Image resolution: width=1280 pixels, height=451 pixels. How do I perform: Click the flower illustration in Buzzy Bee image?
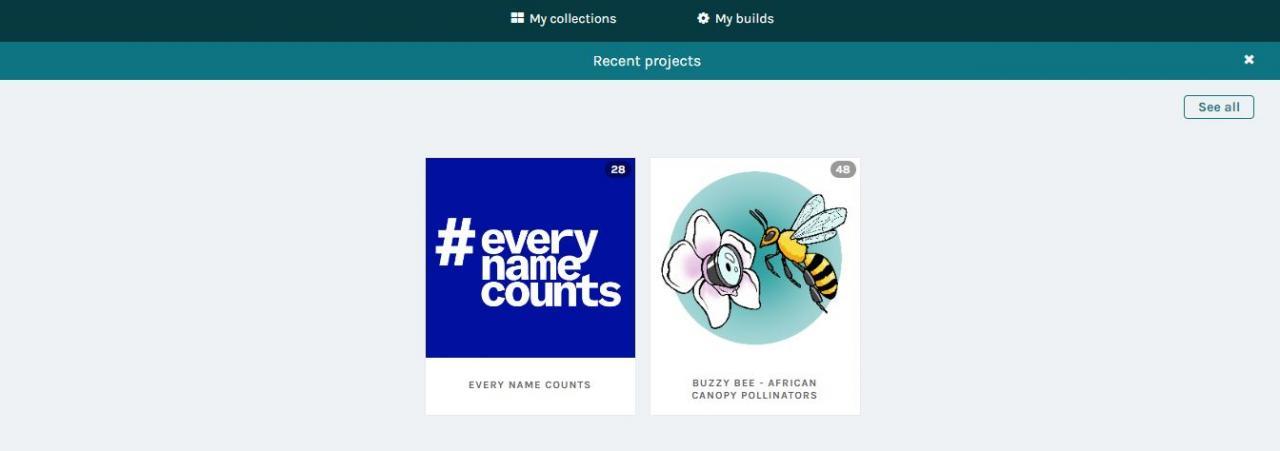711,268
